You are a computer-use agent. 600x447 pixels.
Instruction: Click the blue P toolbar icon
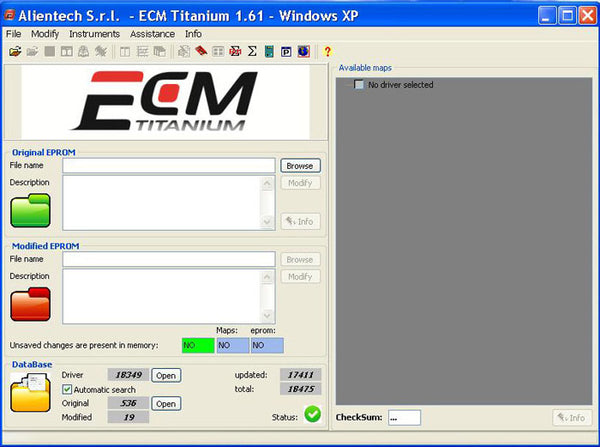click(286, 51)
